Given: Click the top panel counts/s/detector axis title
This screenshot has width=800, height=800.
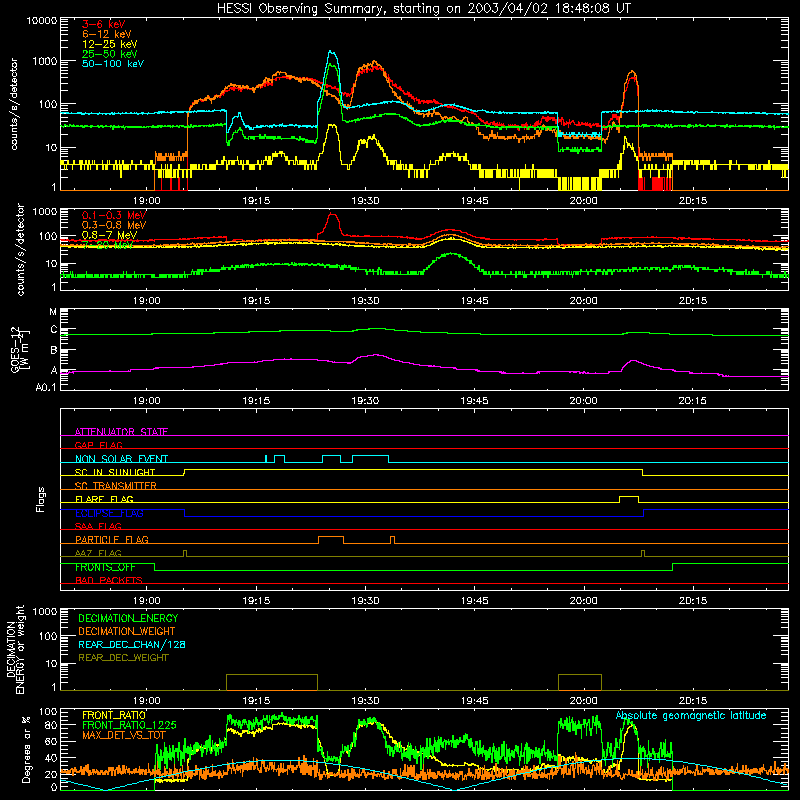Looking at the screenshot, I should (14, 104).
